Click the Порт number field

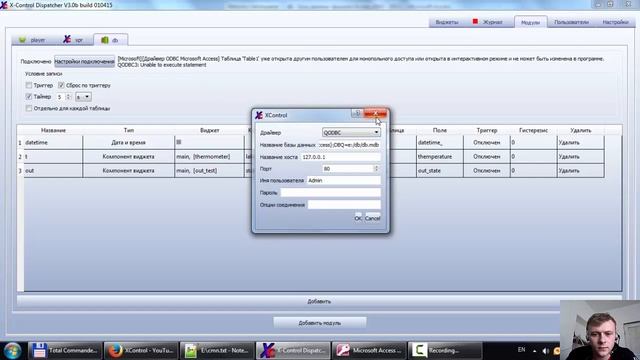click(x=348, y=169)
